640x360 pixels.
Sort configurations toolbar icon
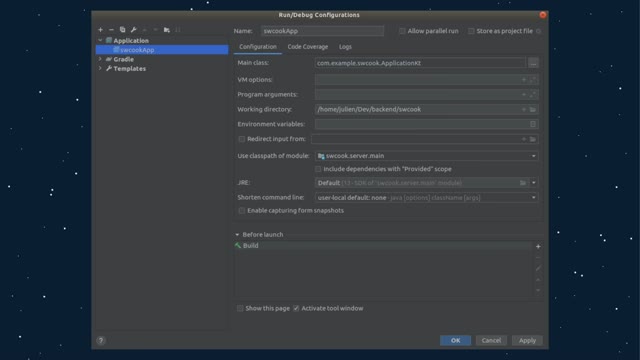[178, 30]
